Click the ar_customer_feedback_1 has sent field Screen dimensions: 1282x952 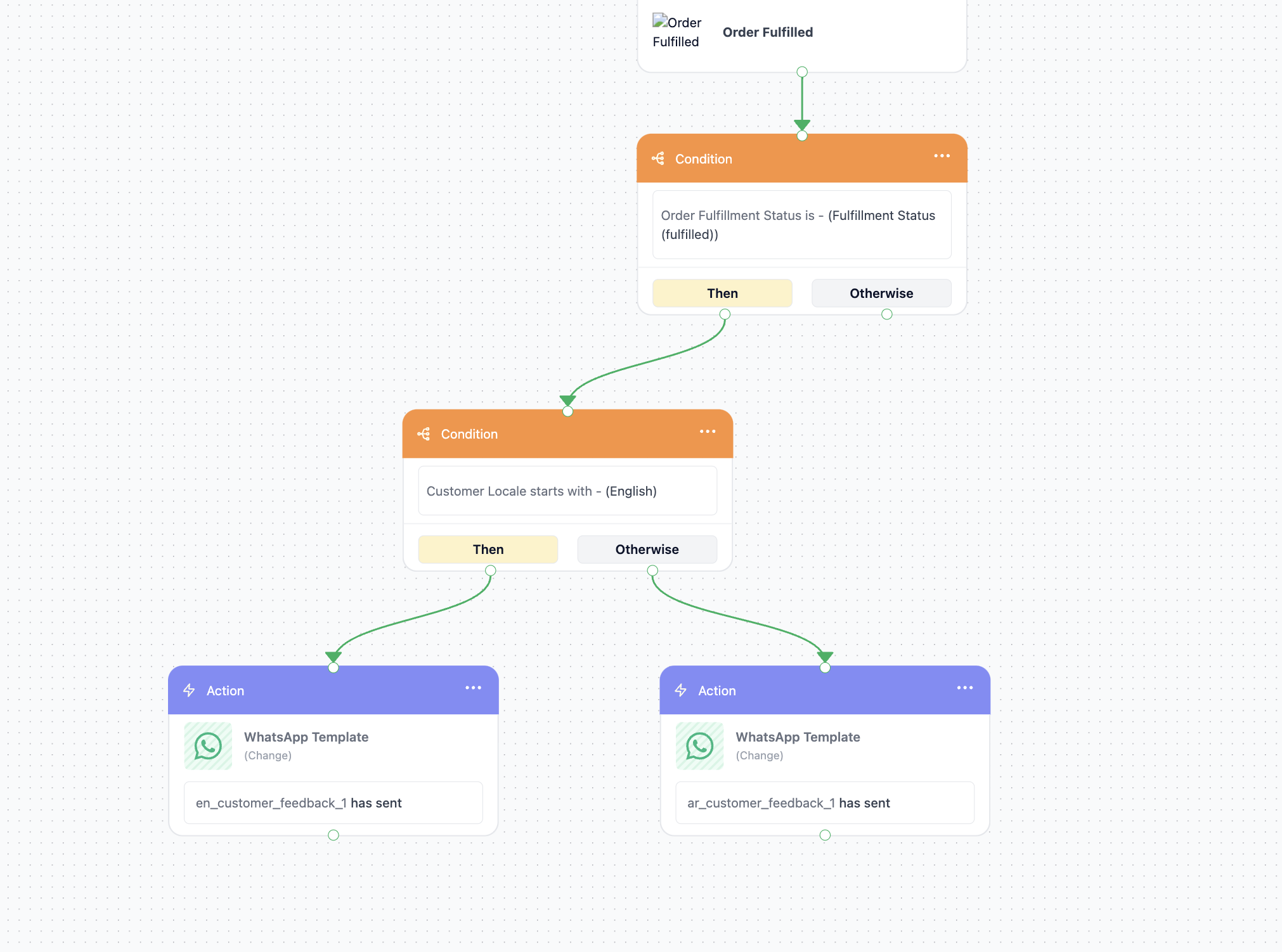tap(825, 803)
